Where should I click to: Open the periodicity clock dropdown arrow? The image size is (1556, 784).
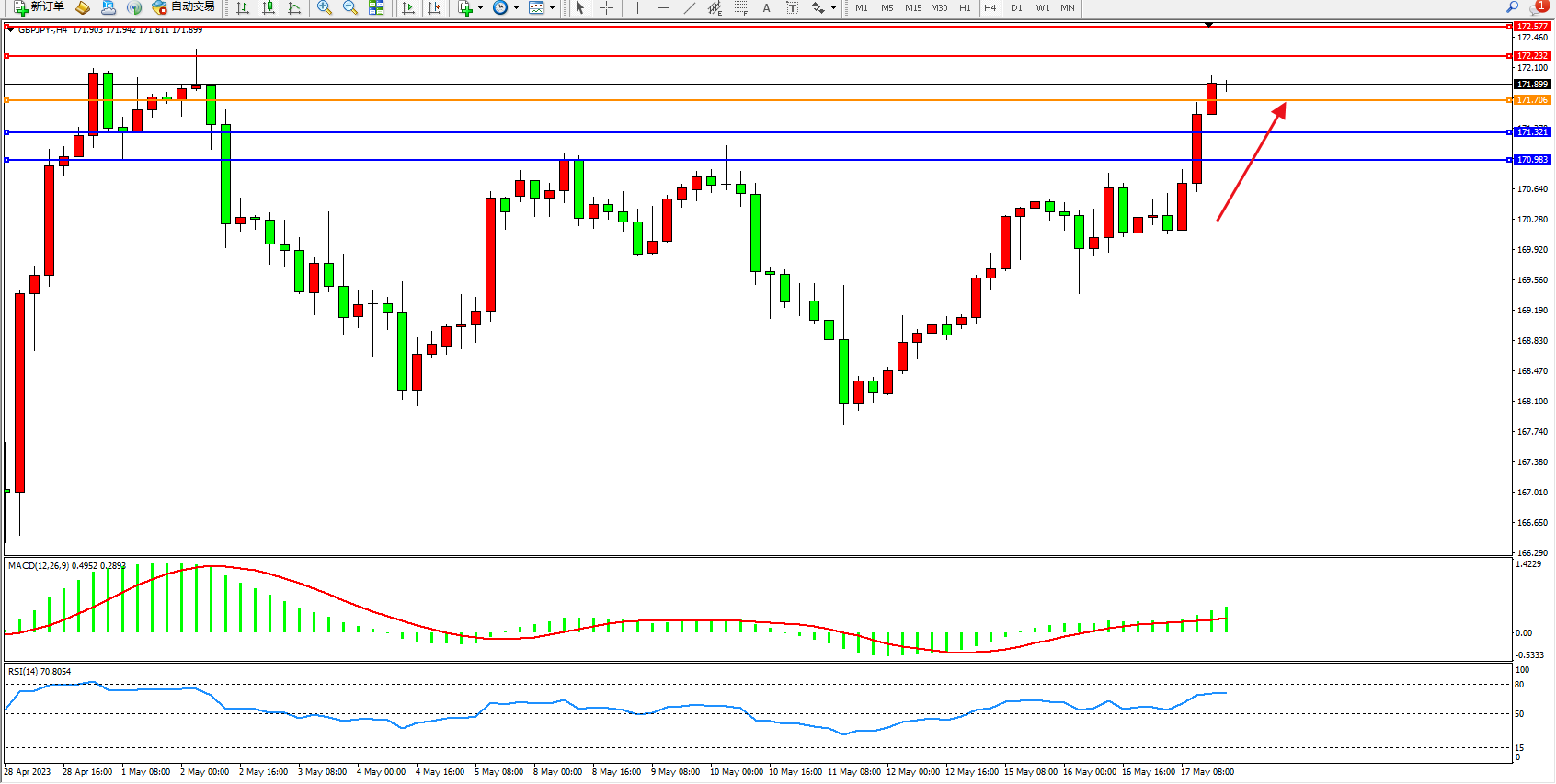pos(516,8)
